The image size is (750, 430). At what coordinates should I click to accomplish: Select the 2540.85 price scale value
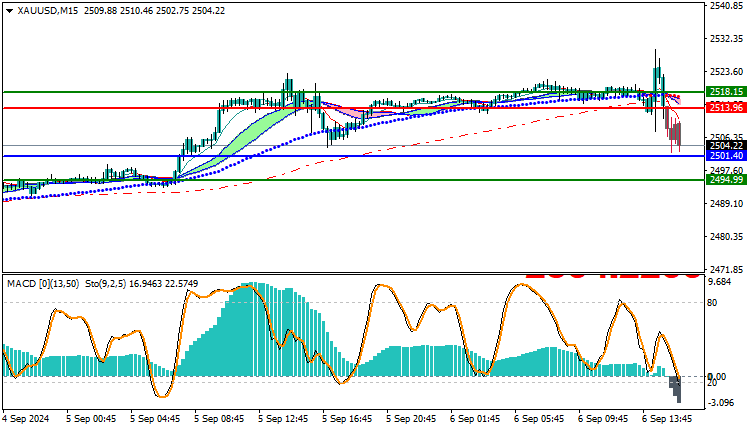[x=727, y=6]
